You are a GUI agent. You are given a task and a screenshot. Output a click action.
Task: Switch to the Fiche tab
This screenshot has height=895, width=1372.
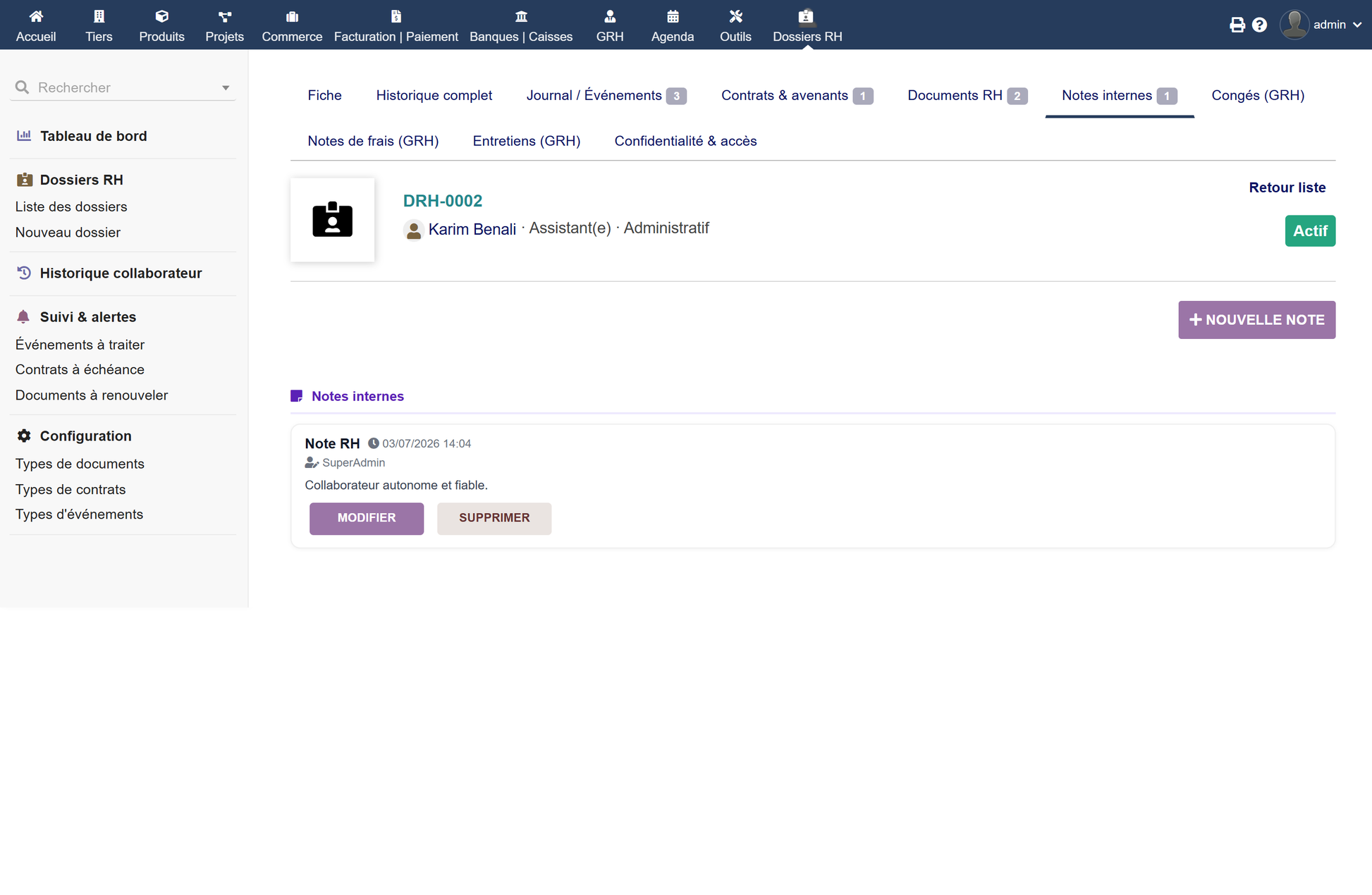pyautogui.click(x=324, y=95)
